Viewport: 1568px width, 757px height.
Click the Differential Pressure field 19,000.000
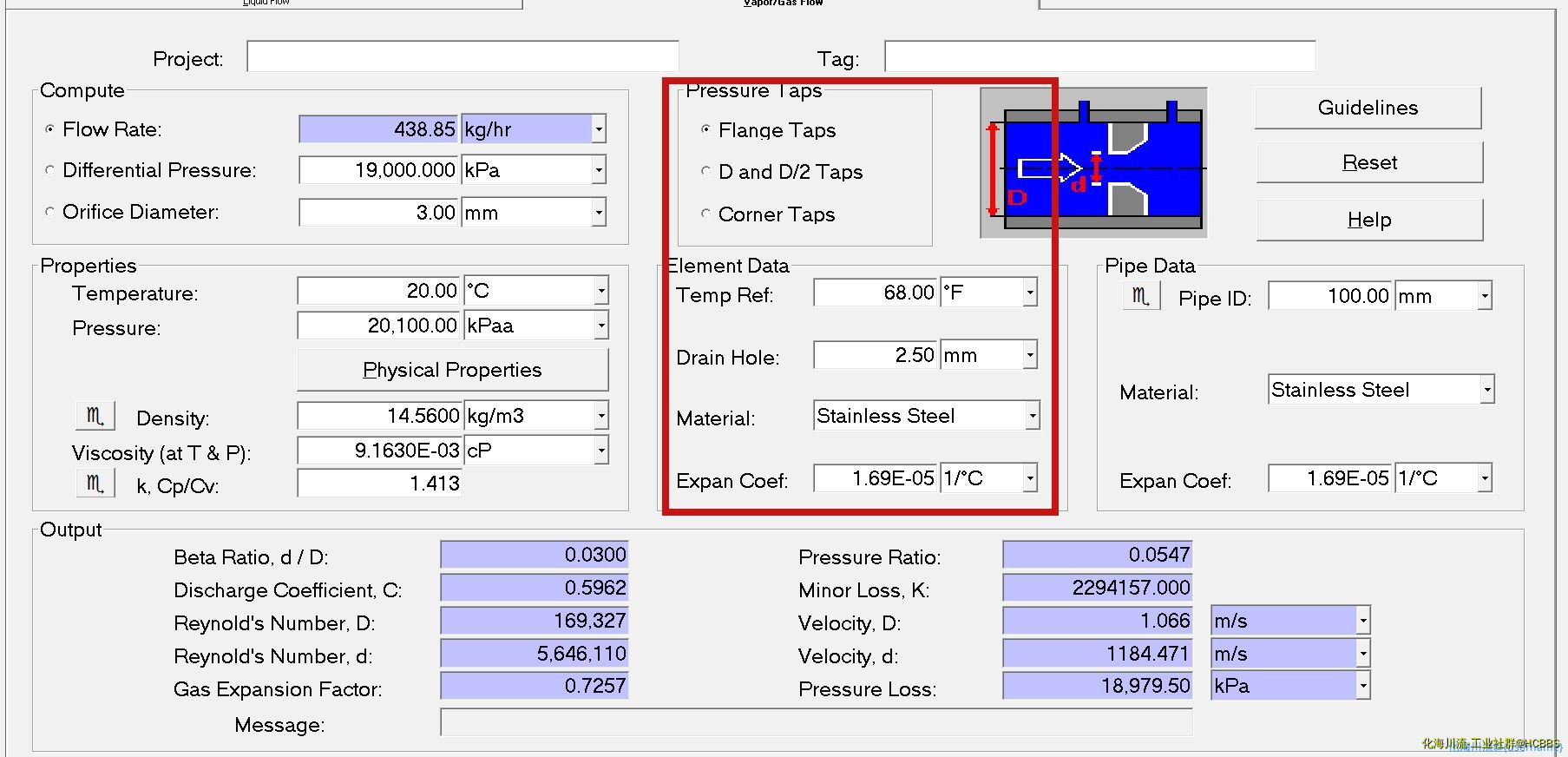[x=379, y=170]
